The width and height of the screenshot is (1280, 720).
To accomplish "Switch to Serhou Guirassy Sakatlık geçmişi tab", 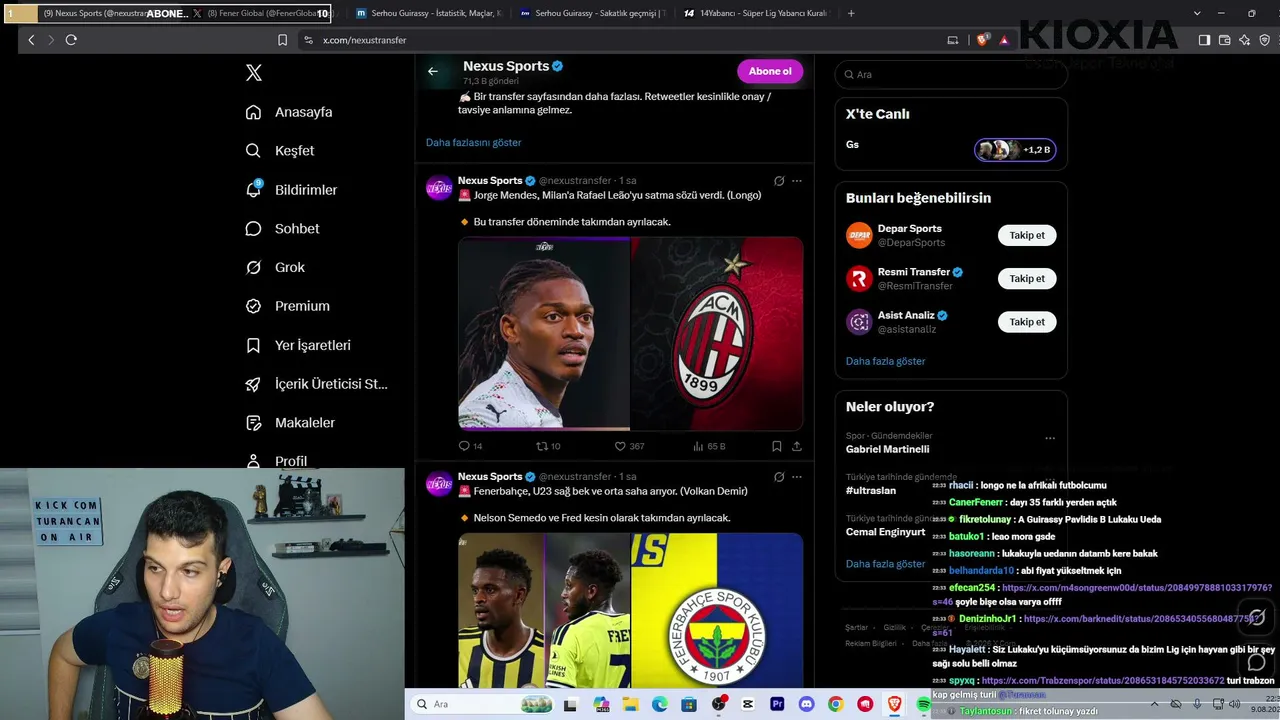I will click(592, 13).
